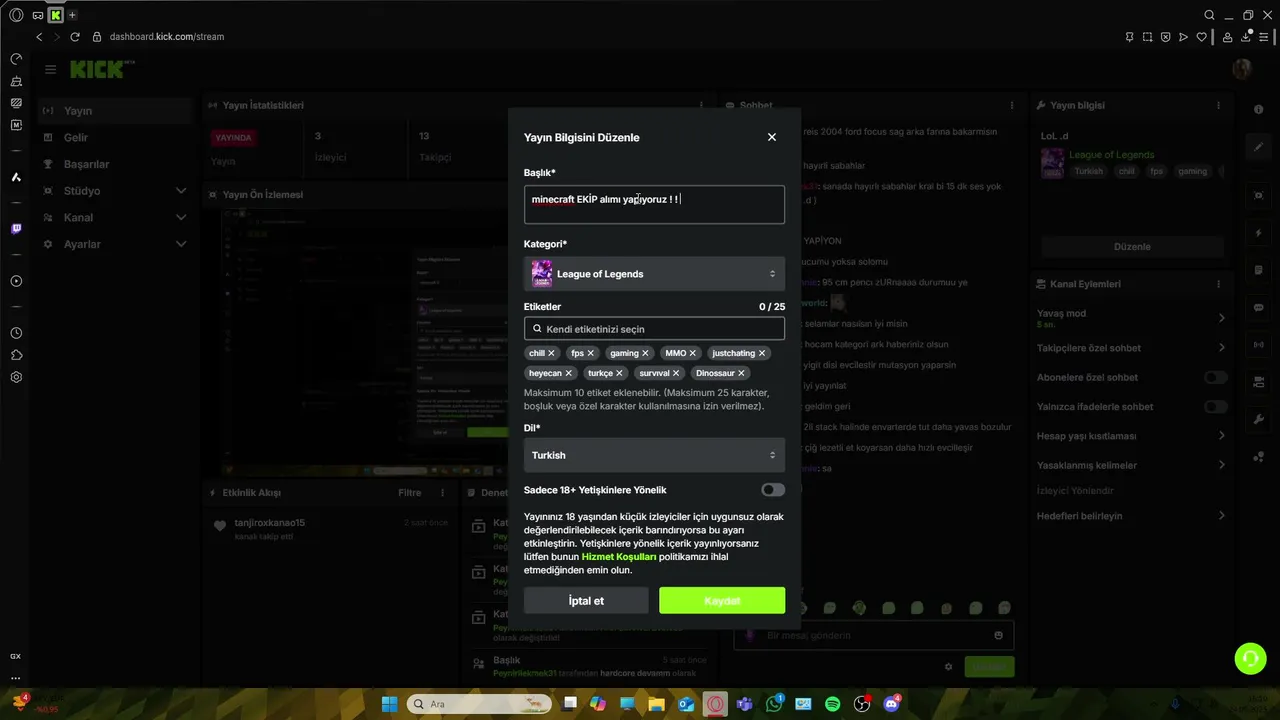Viewport: 1280px width, 720px height.
Task: Open the Kategori dropdown showing League of Legends
Action: pos(654,274)
